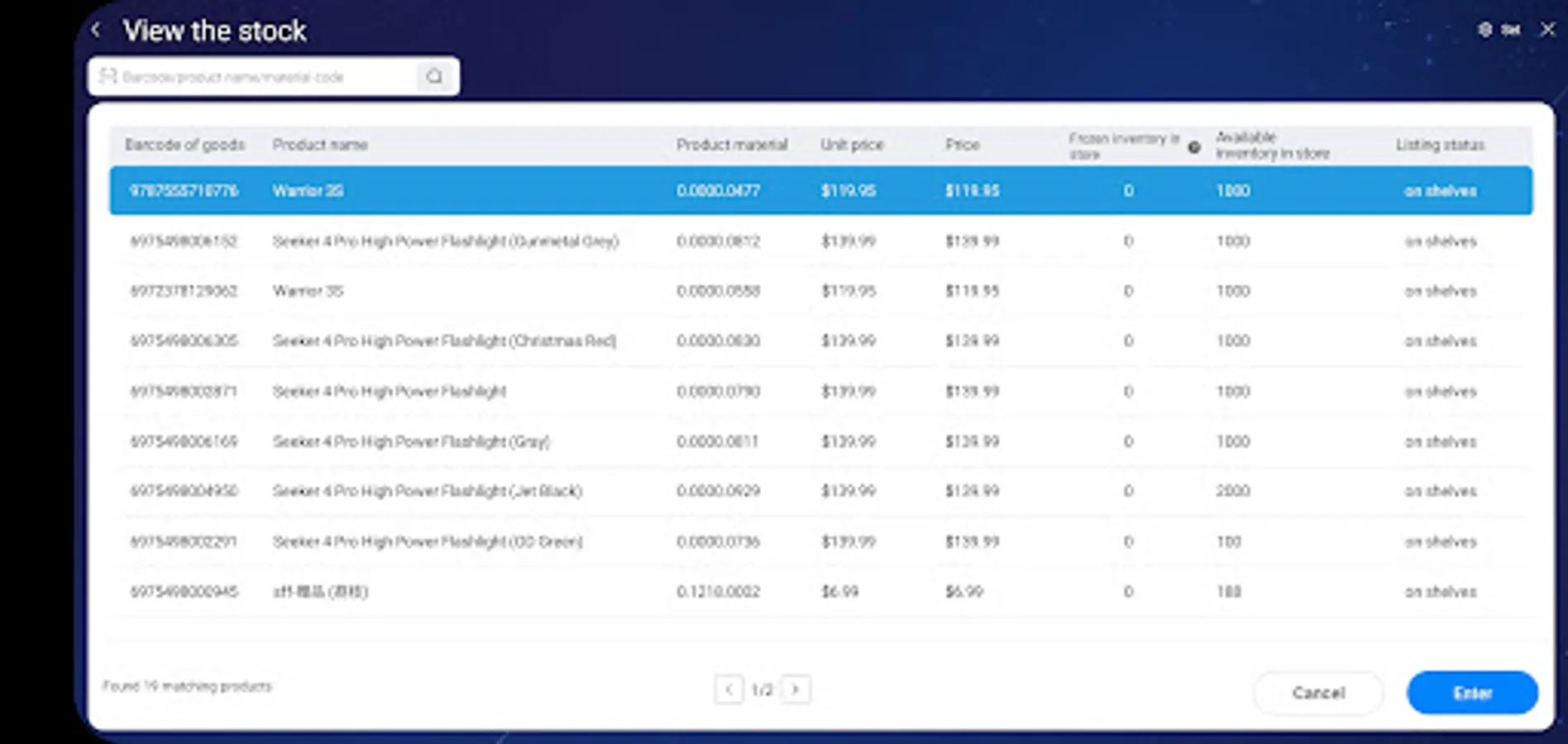Click the back arrow beside View the stock
This screenshot has height=744, width=1568.
[x=97, y=30]
